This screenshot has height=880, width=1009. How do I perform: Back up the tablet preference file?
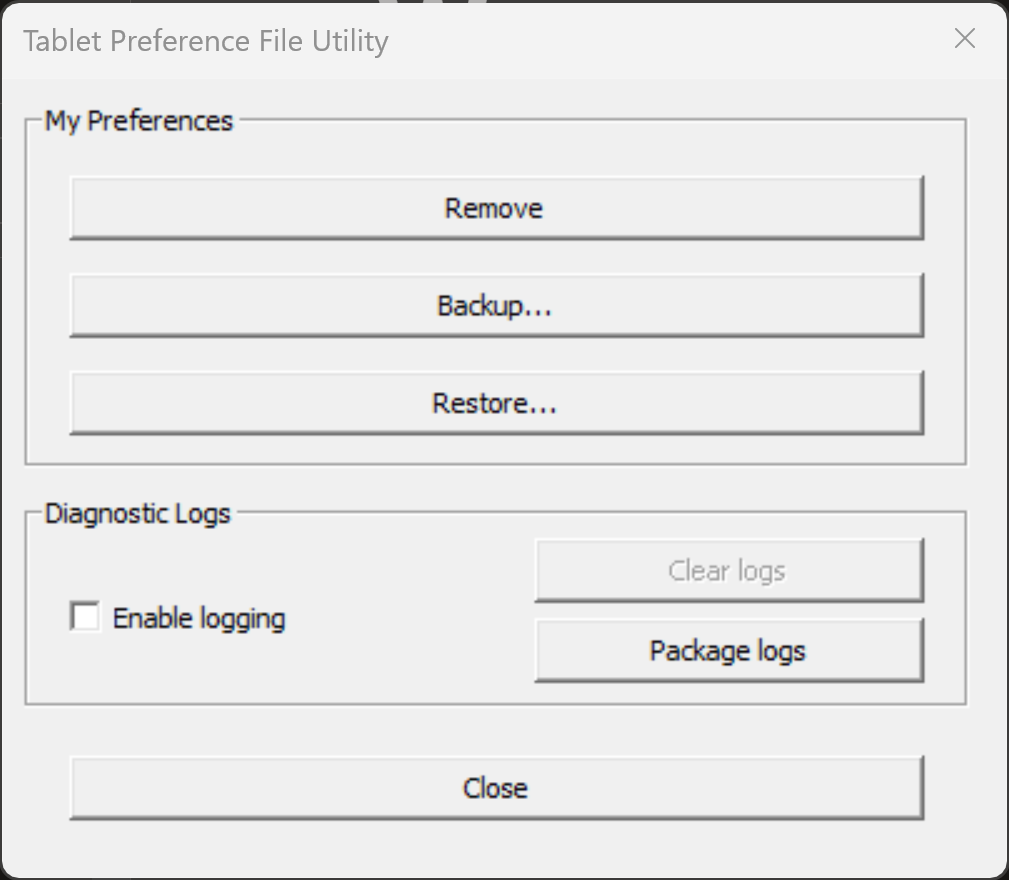pos(495,305)
